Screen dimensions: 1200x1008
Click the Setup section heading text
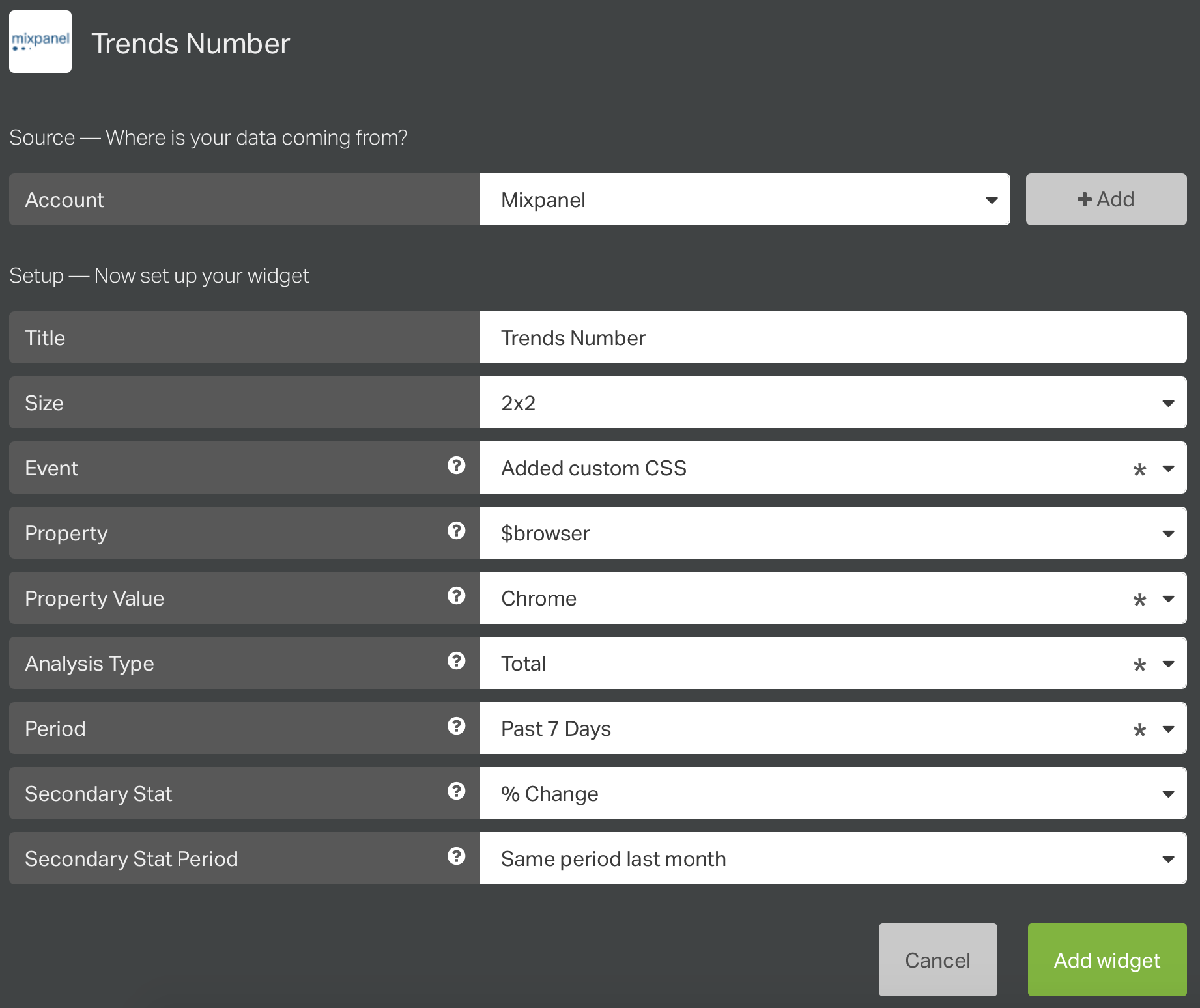[159, 275]
